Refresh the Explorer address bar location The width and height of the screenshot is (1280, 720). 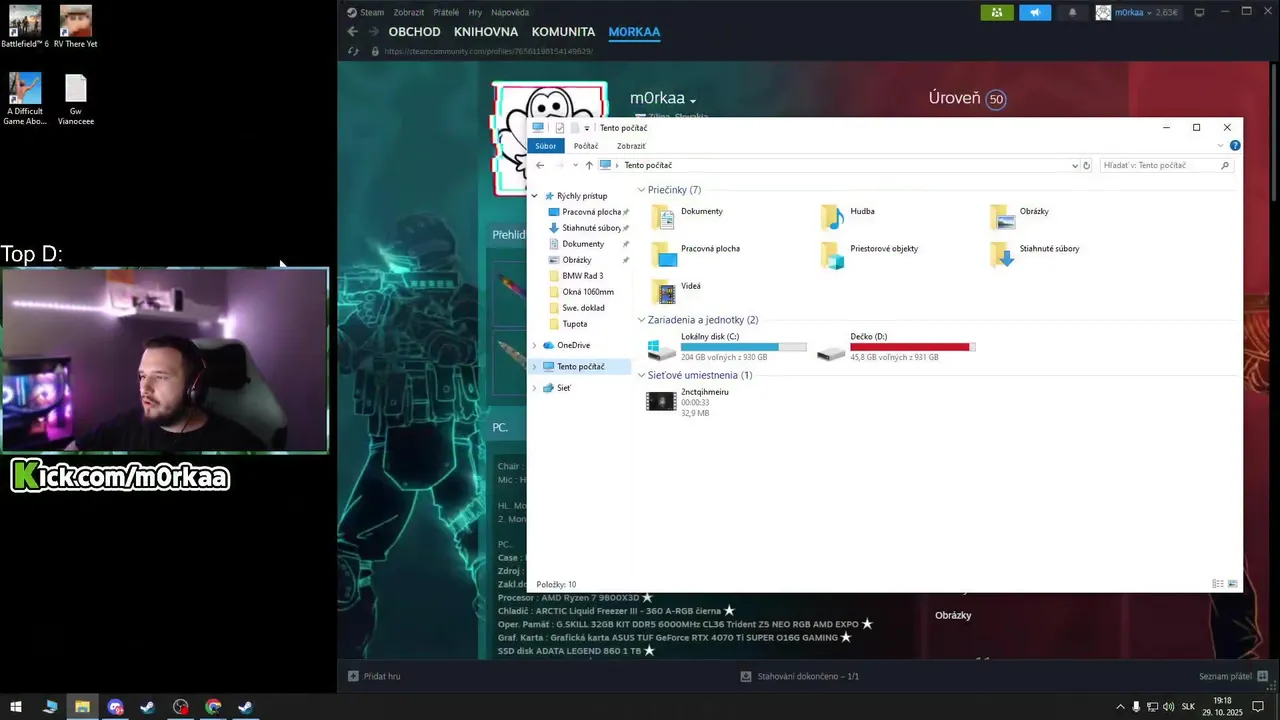pyautogui.click(x=1087, y=165)
